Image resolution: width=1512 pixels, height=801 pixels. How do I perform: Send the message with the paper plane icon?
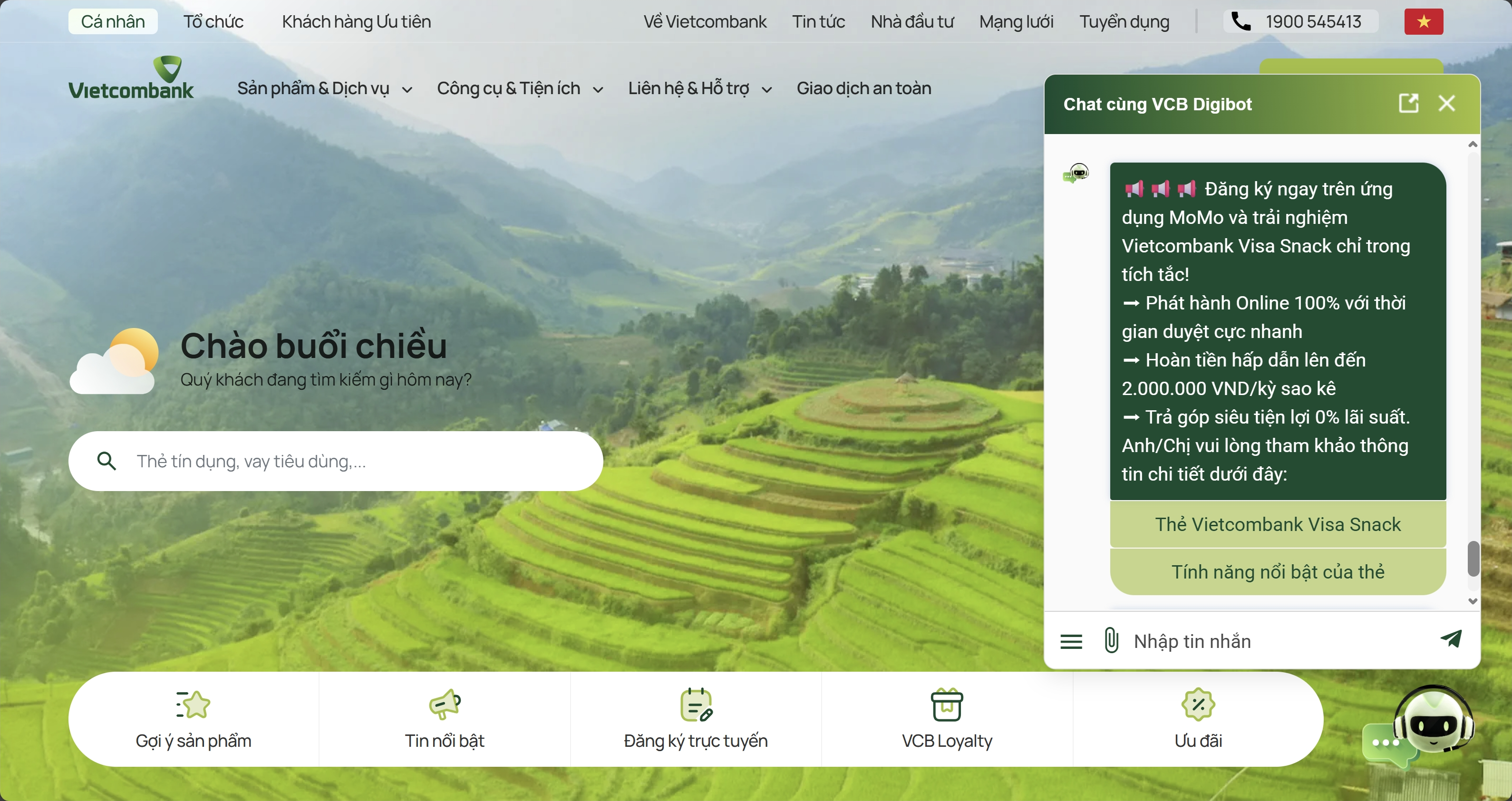tap(1451, 639)
